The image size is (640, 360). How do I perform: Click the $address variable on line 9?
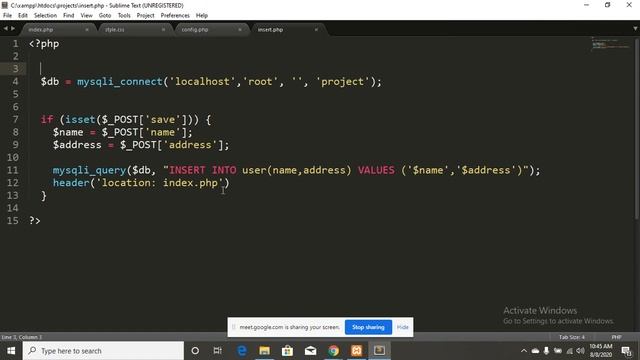click(x=77, y=145)
